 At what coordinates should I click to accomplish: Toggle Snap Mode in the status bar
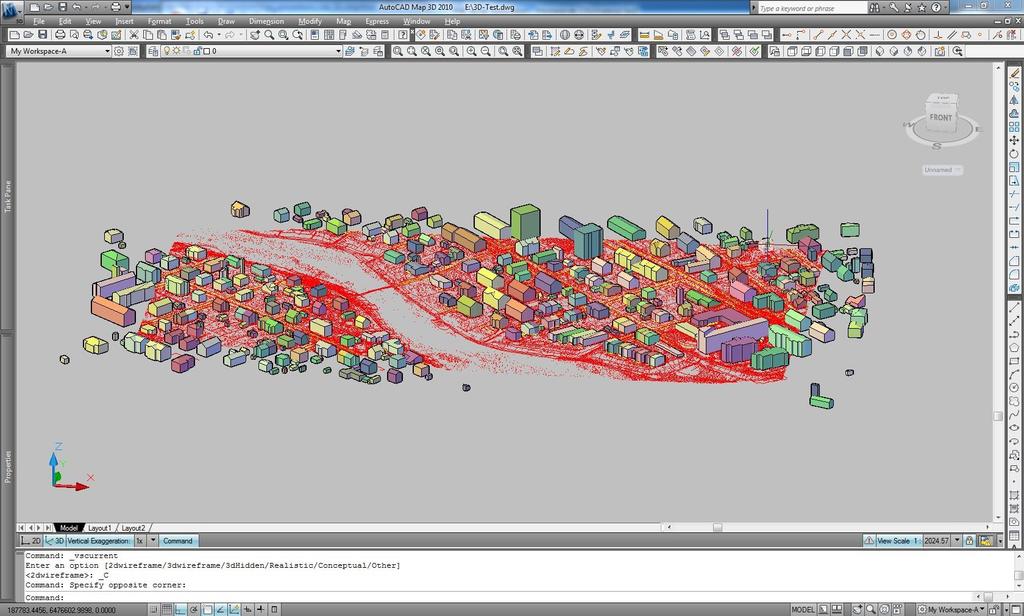(x=153, y=609)
